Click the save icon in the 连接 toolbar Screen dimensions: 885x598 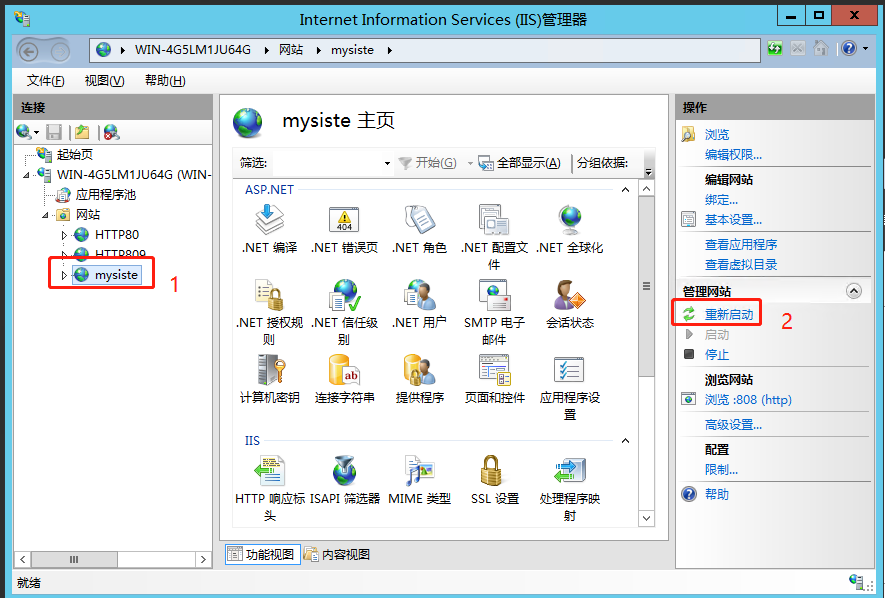54,133
